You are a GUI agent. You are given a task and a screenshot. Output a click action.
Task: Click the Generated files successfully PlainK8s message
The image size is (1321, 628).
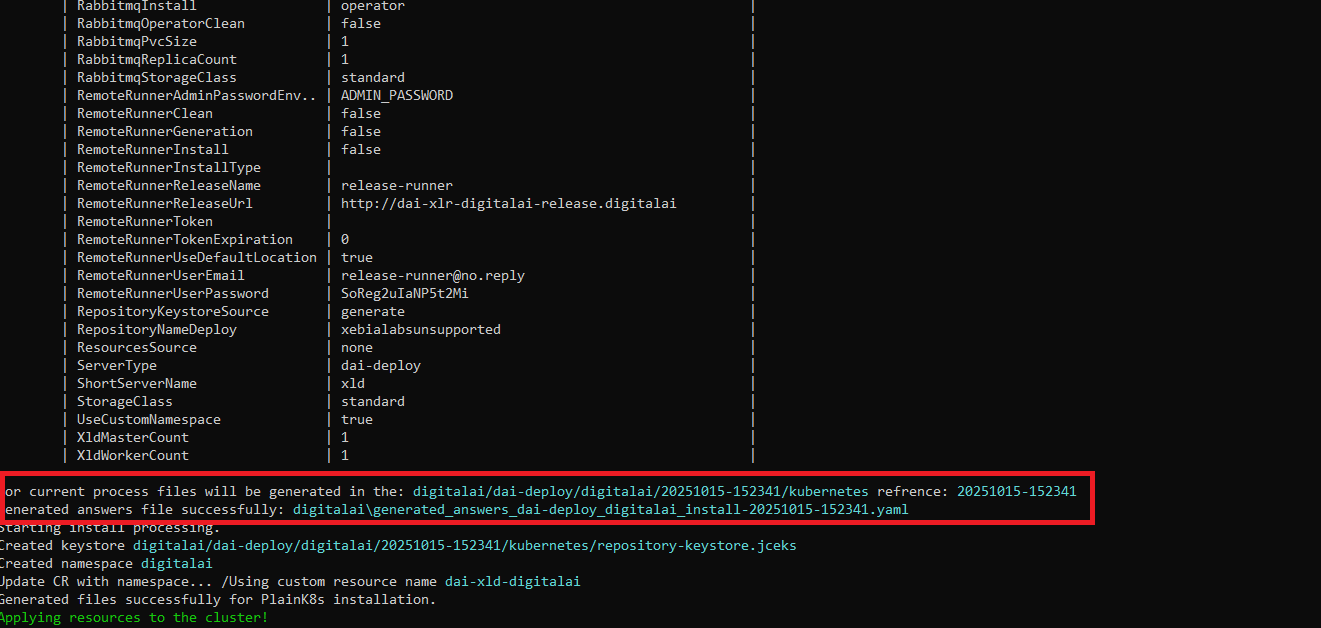pyautogui.click(x=218, y=599)
